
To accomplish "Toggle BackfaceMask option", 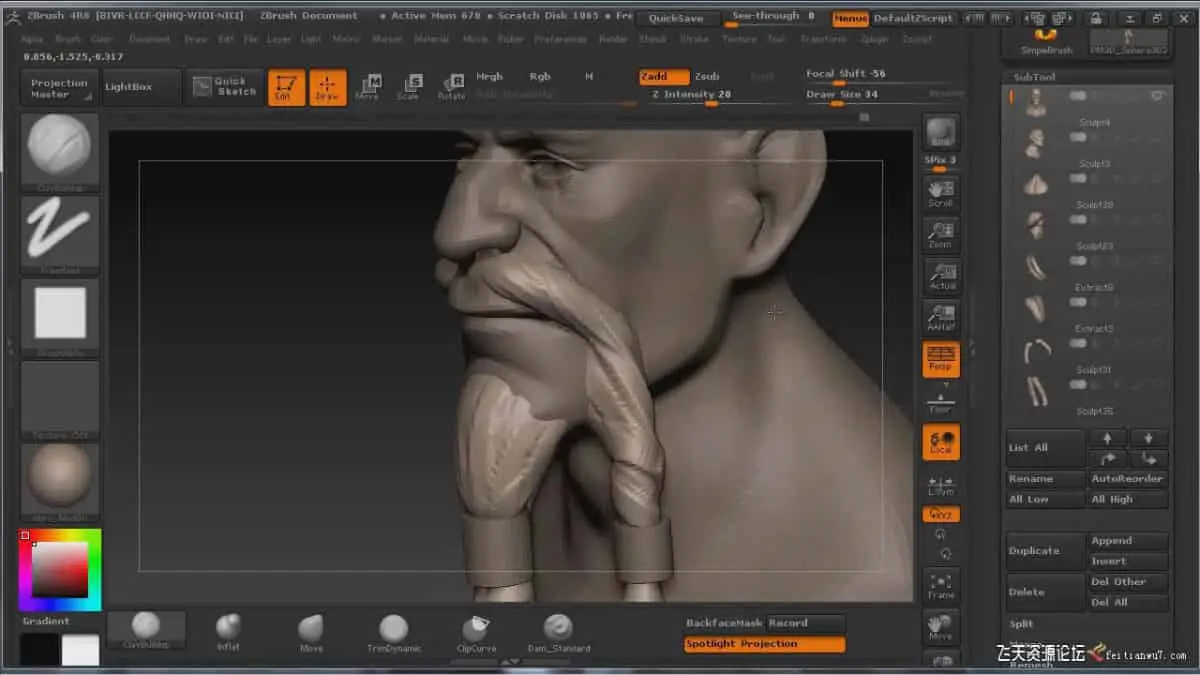I will click(x=725, y=624).
